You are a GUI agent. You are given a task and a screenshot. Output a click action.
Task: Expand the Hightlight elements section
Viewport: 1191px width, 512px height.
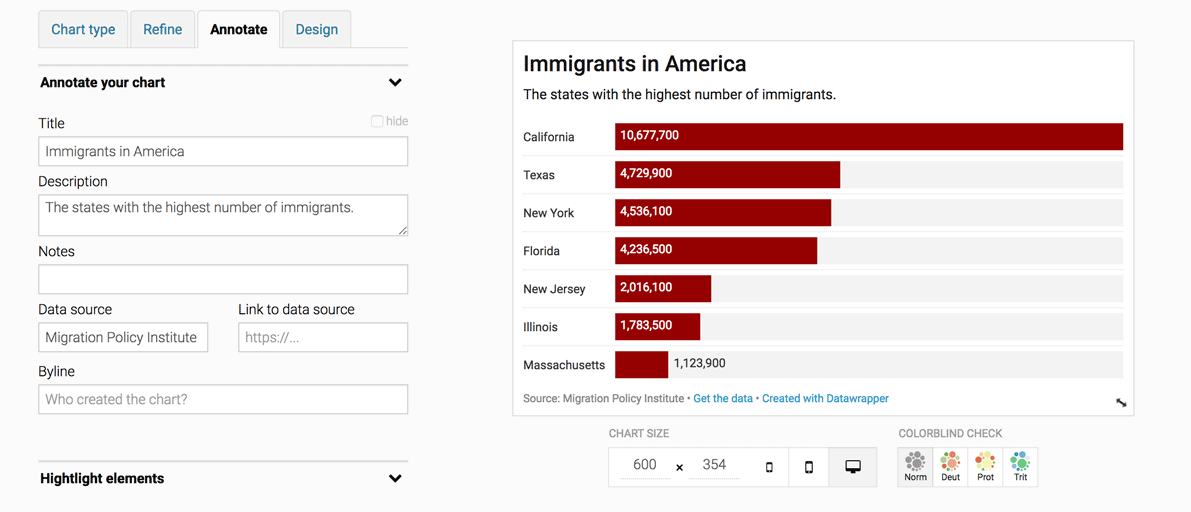395,479
